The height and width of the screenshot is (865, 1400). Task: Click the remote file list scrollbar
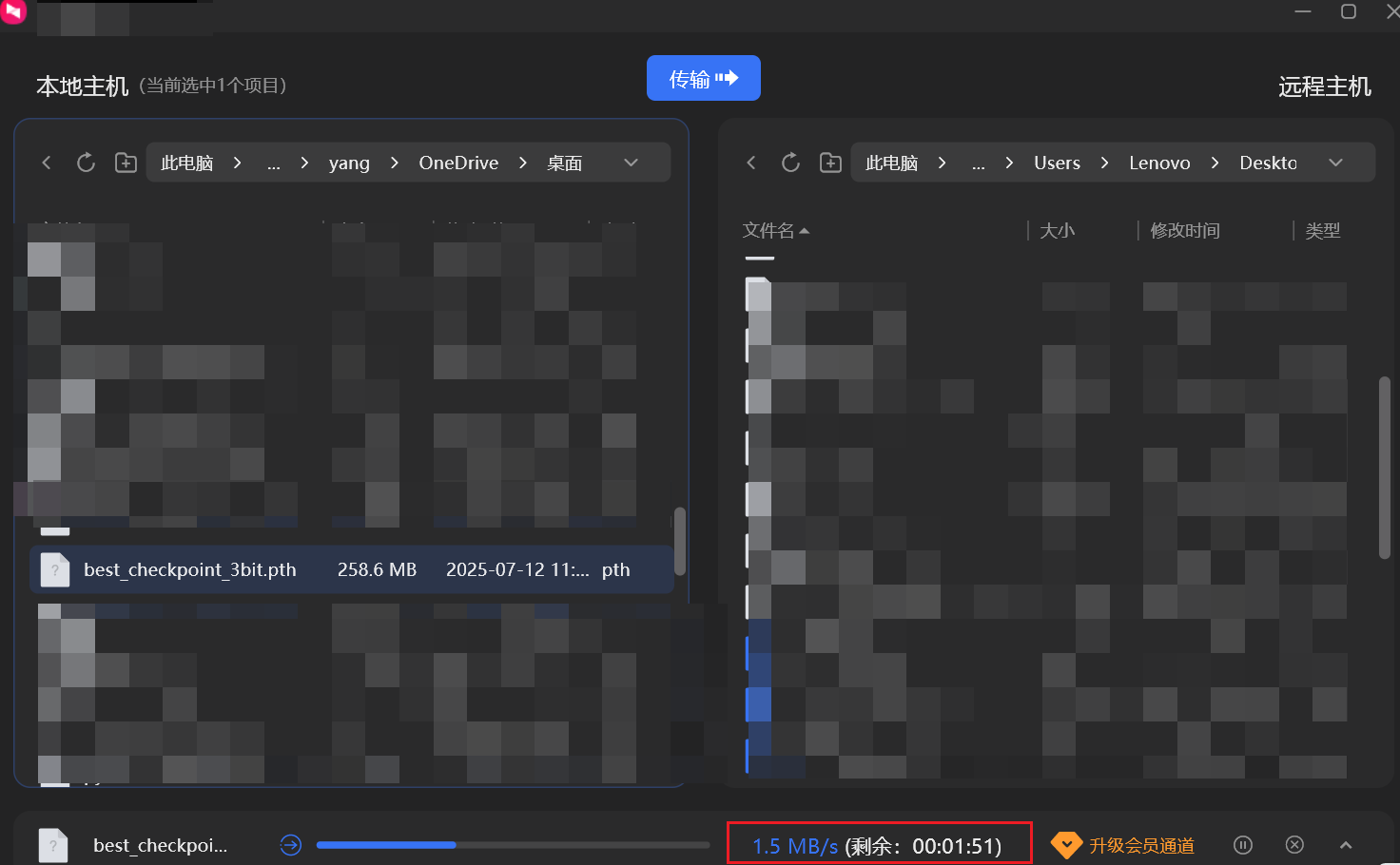[x=1385, y=468]
